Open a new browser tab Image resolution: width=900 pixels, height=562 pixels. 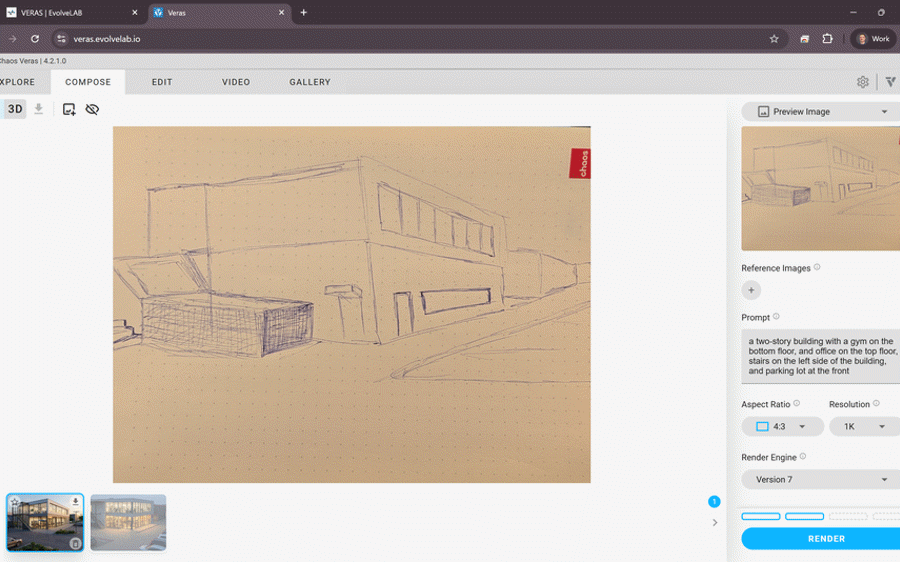(x=304, y=13)
